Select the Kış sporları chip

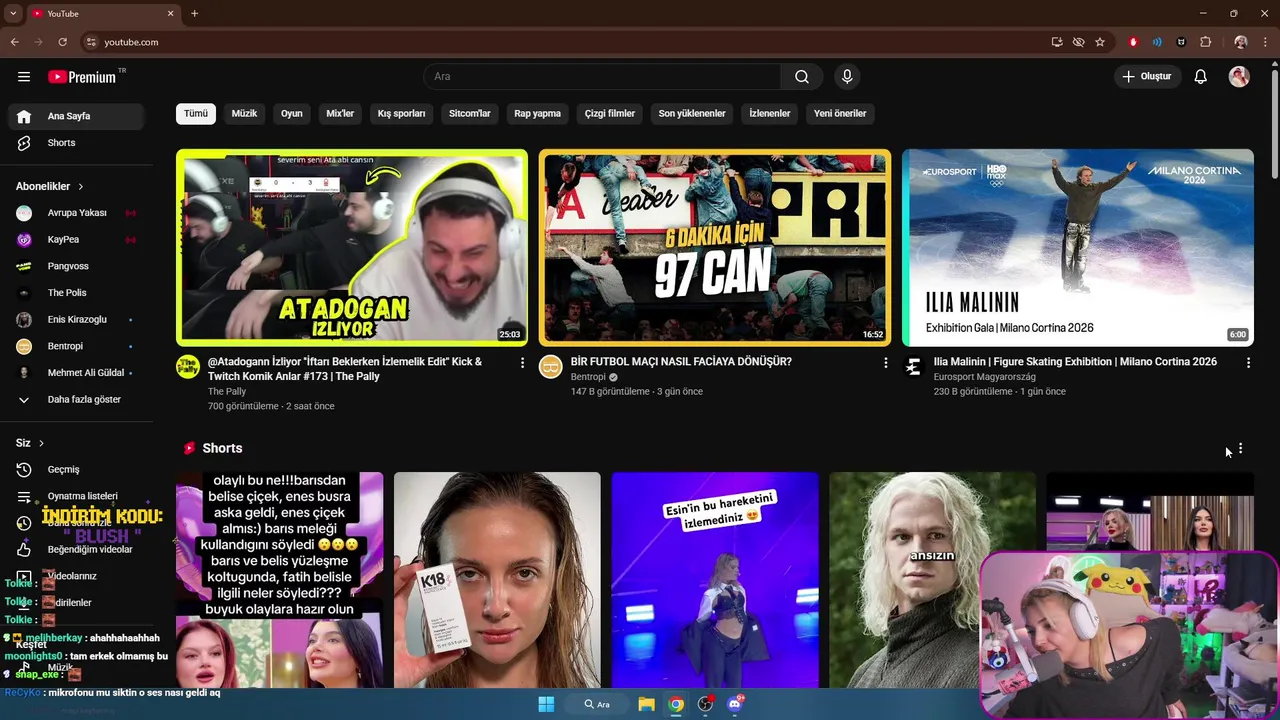[401, 114]
